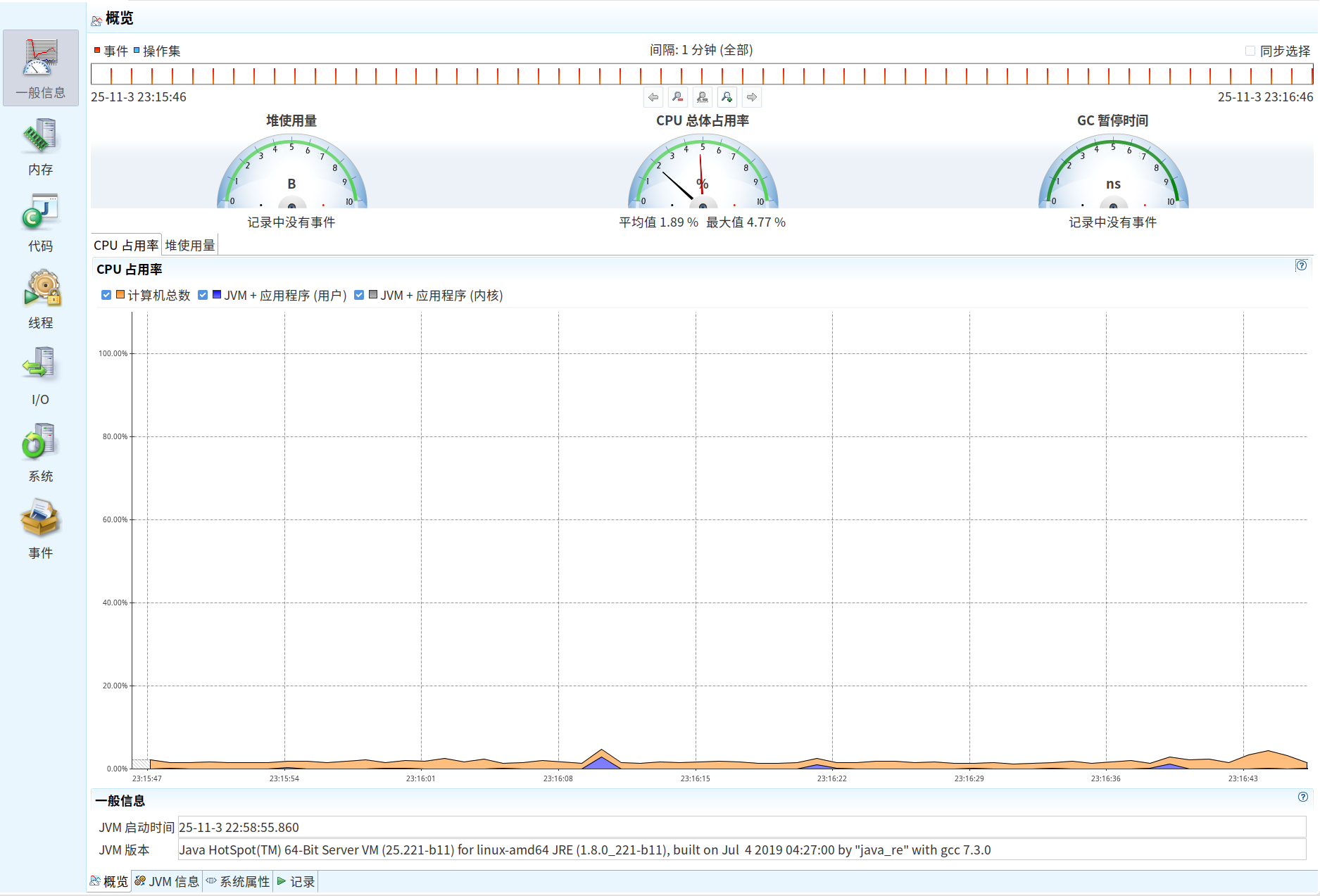Click the event timeline range bar

coord(701,74)
